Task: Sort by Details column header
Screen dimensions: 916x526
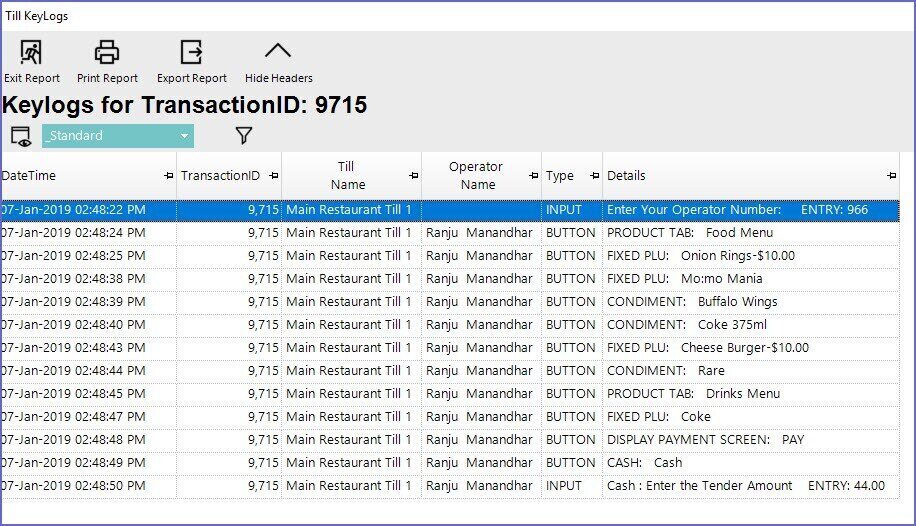Action: pyautogui.click(x=626, y=176)
